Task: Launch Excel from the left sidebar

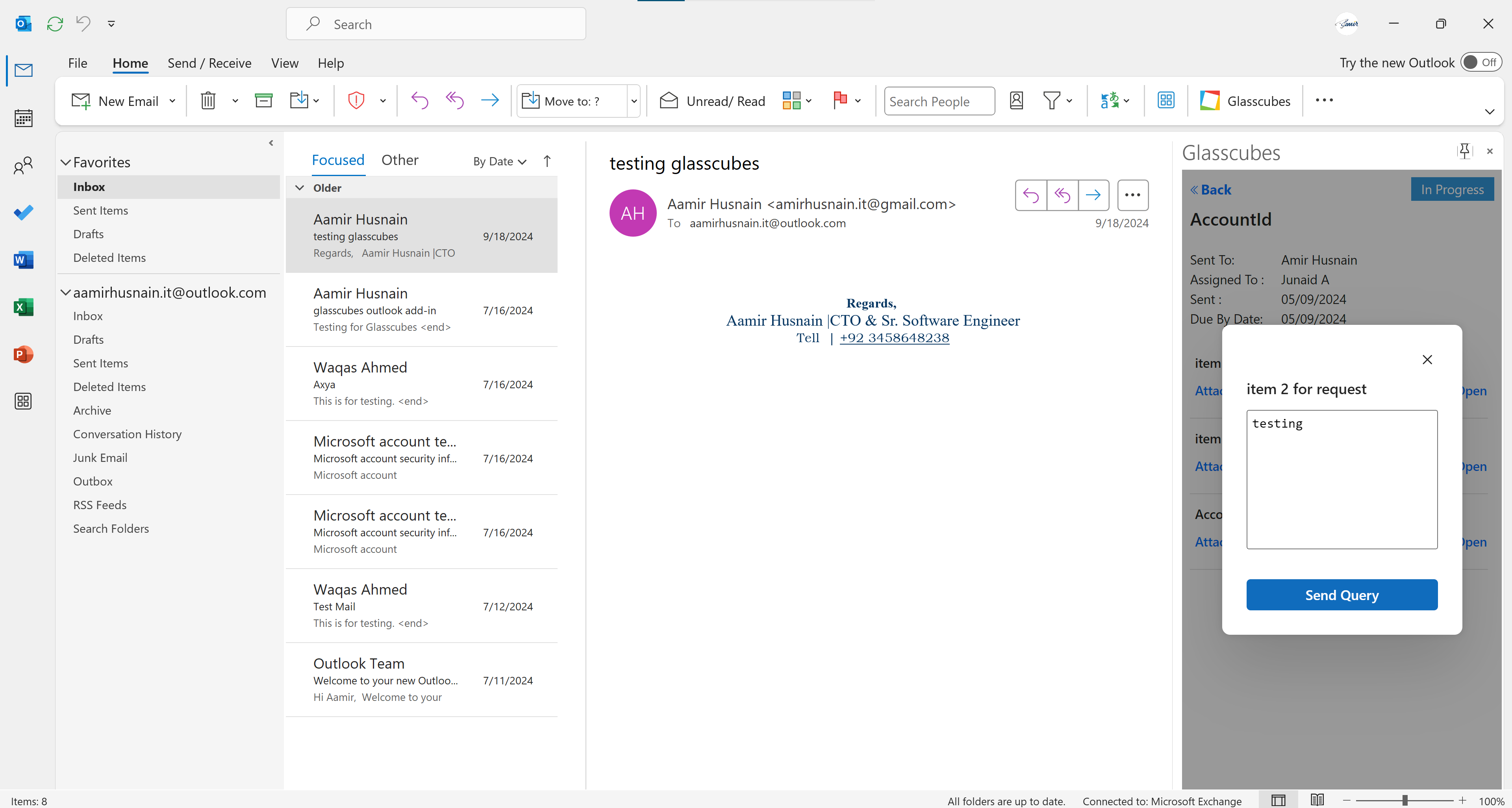Action: pyautogui.click(x=24, y=306)
